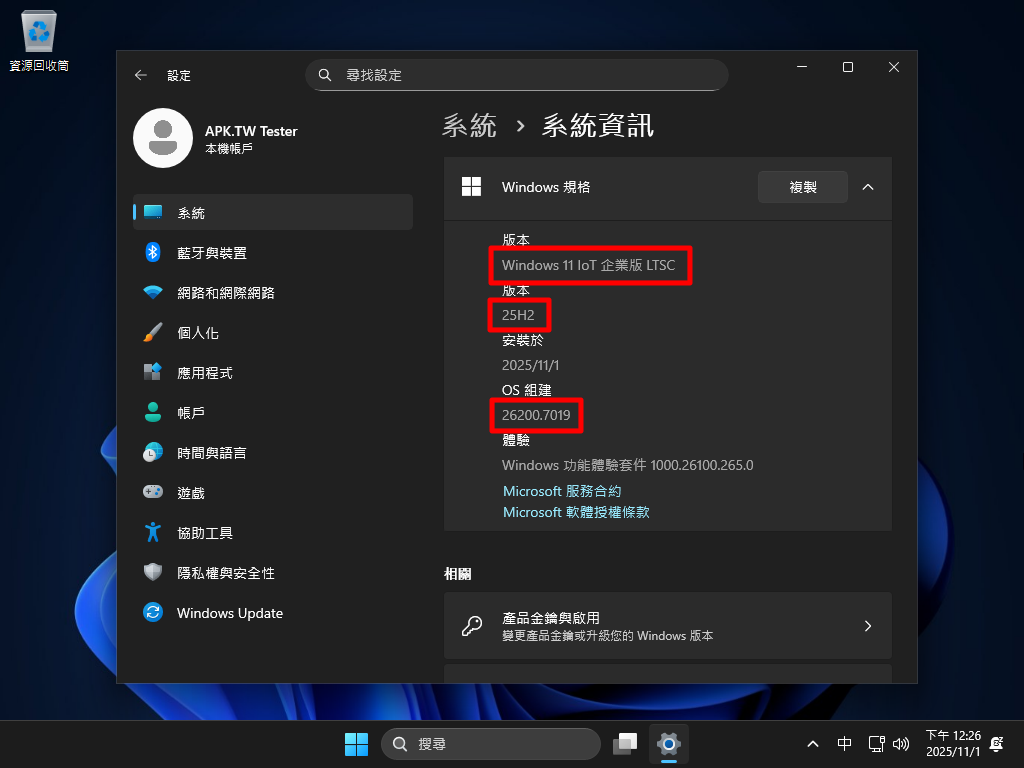The image size is (1024, 768).
Task: Open Accounts (帳戶) settings
Action: click(191, 413)
